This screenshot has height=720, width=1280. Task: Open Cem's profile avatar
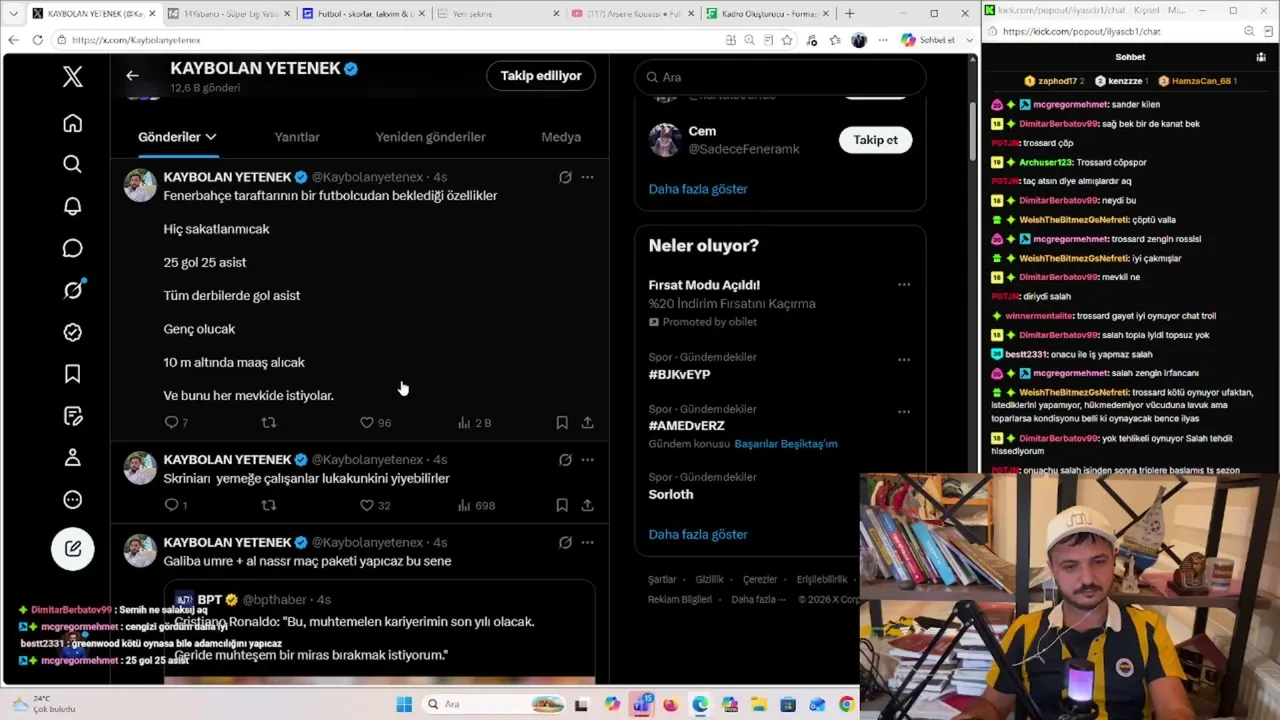tap(664, 140)
